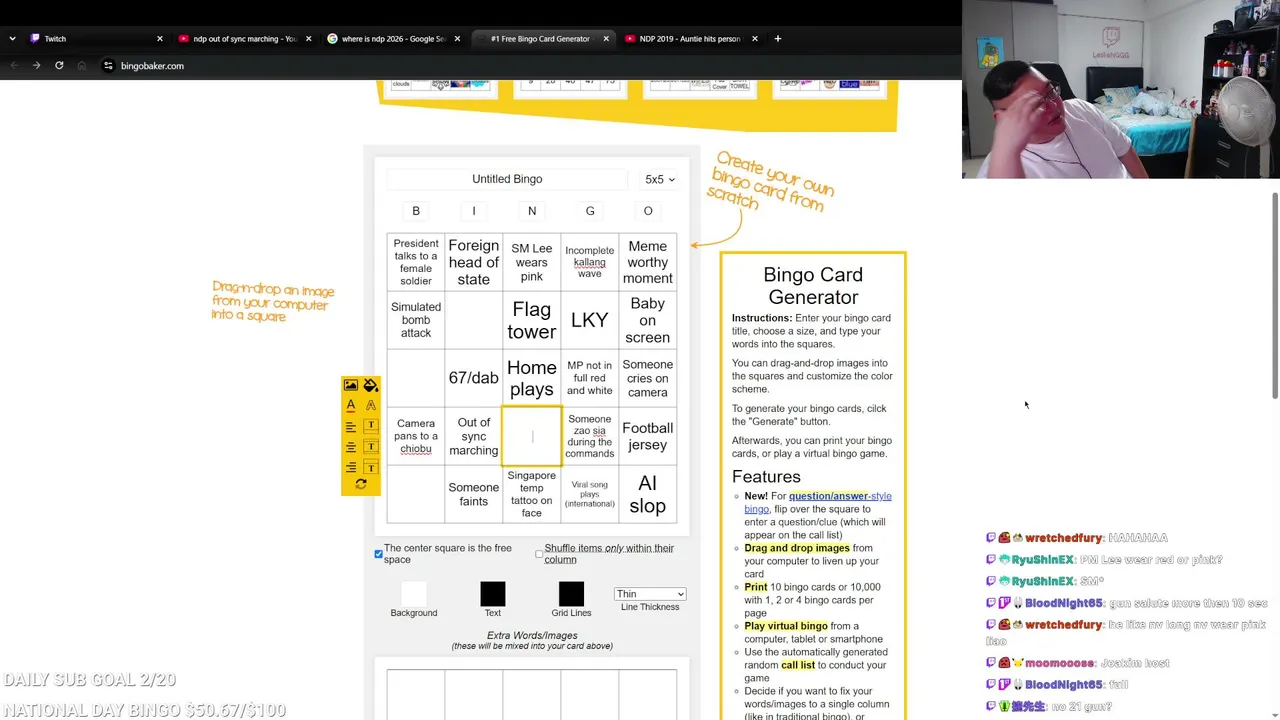Flip the square using circular arrows icon

coord(361,484)
